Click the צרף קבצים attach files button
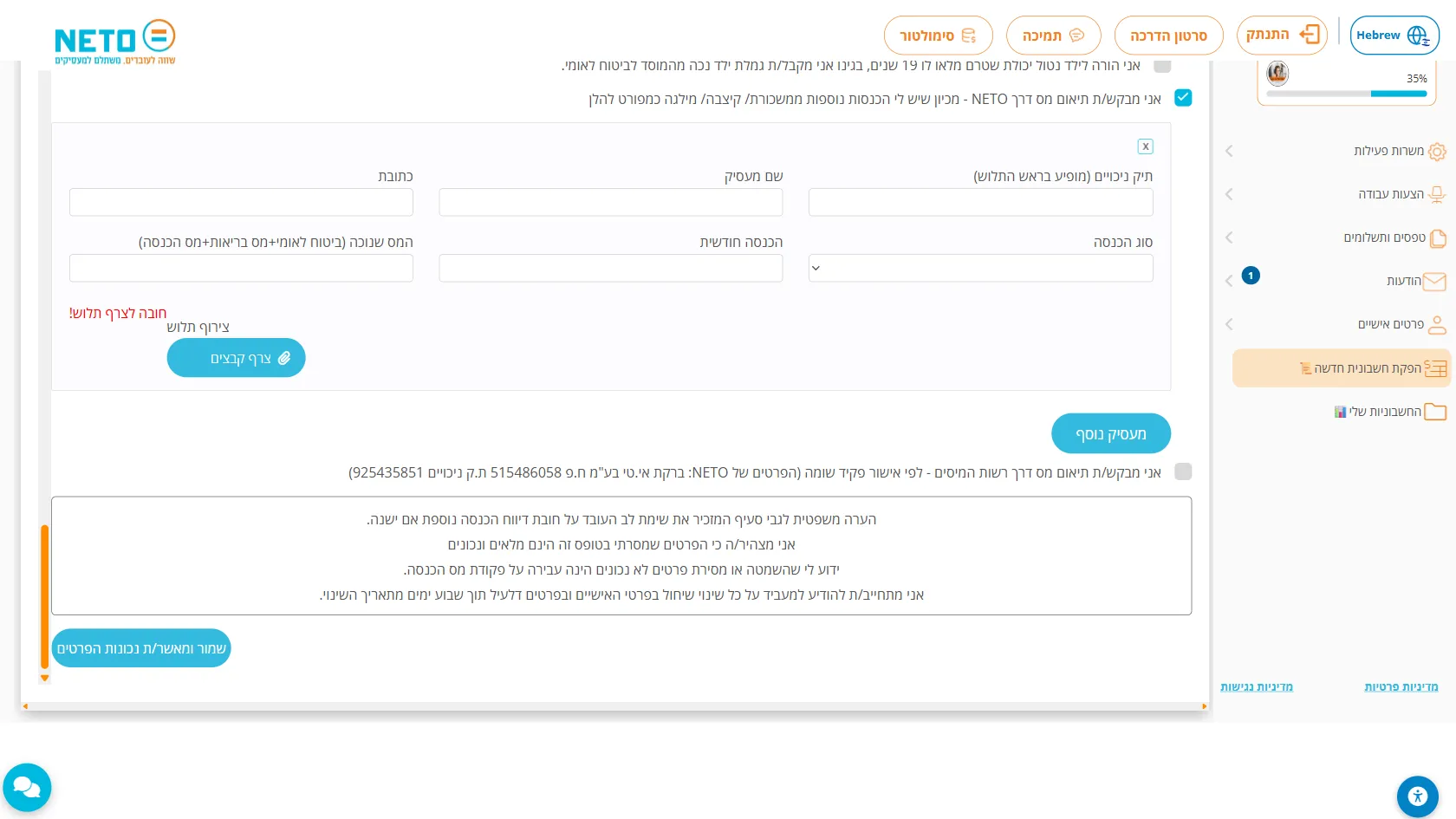This screenshot has width=1456, height=819. [x=236, y=358]
